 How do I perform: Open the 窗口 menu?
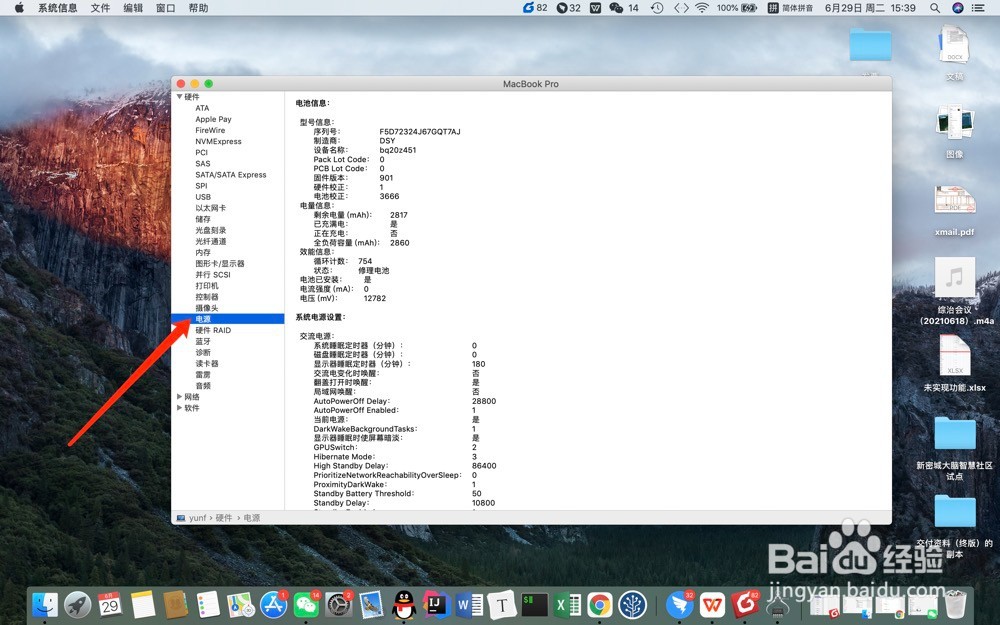(x=165, y=8)
